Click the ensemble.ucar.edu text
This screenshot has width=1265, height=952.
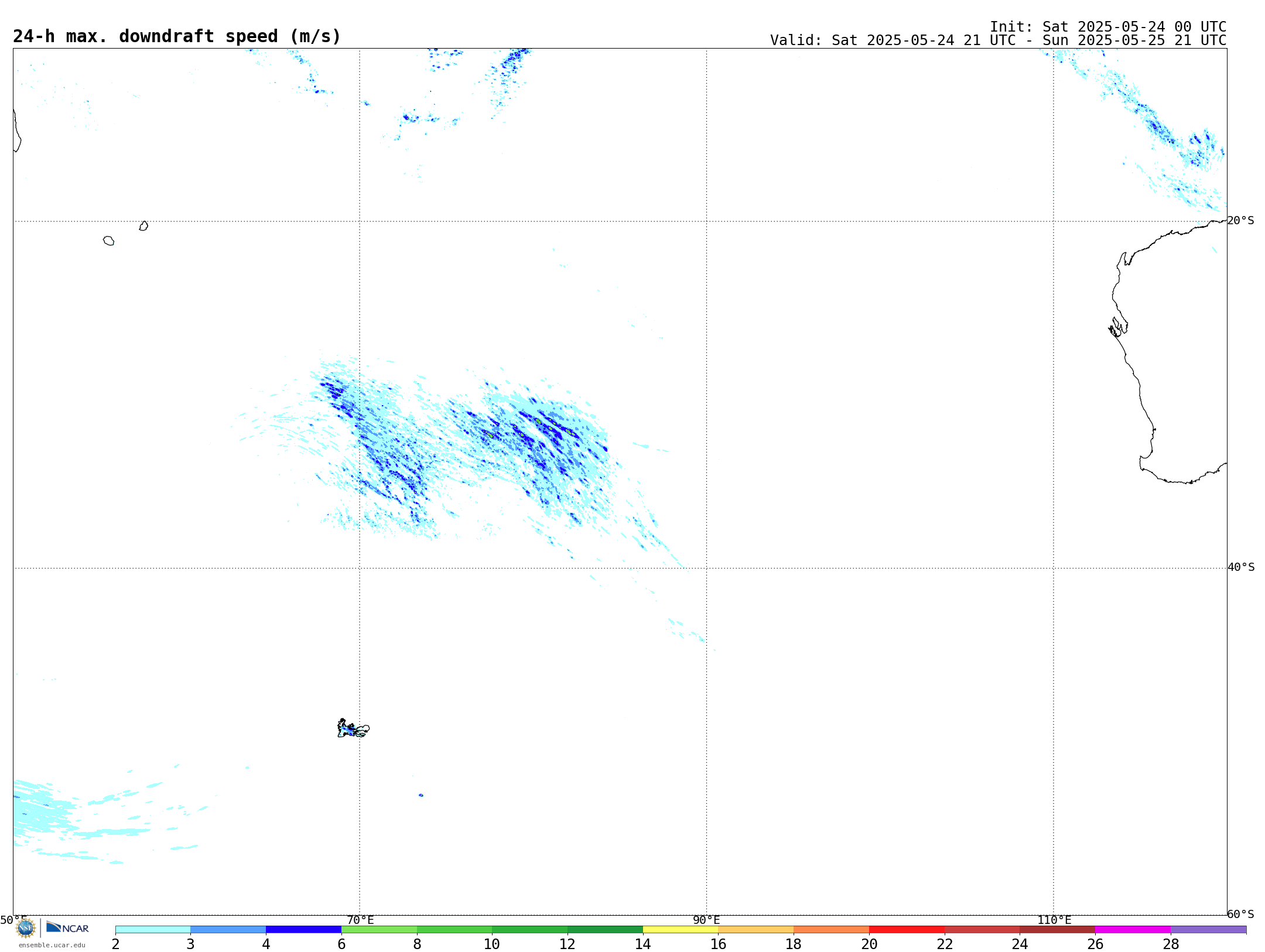point(52,945)
